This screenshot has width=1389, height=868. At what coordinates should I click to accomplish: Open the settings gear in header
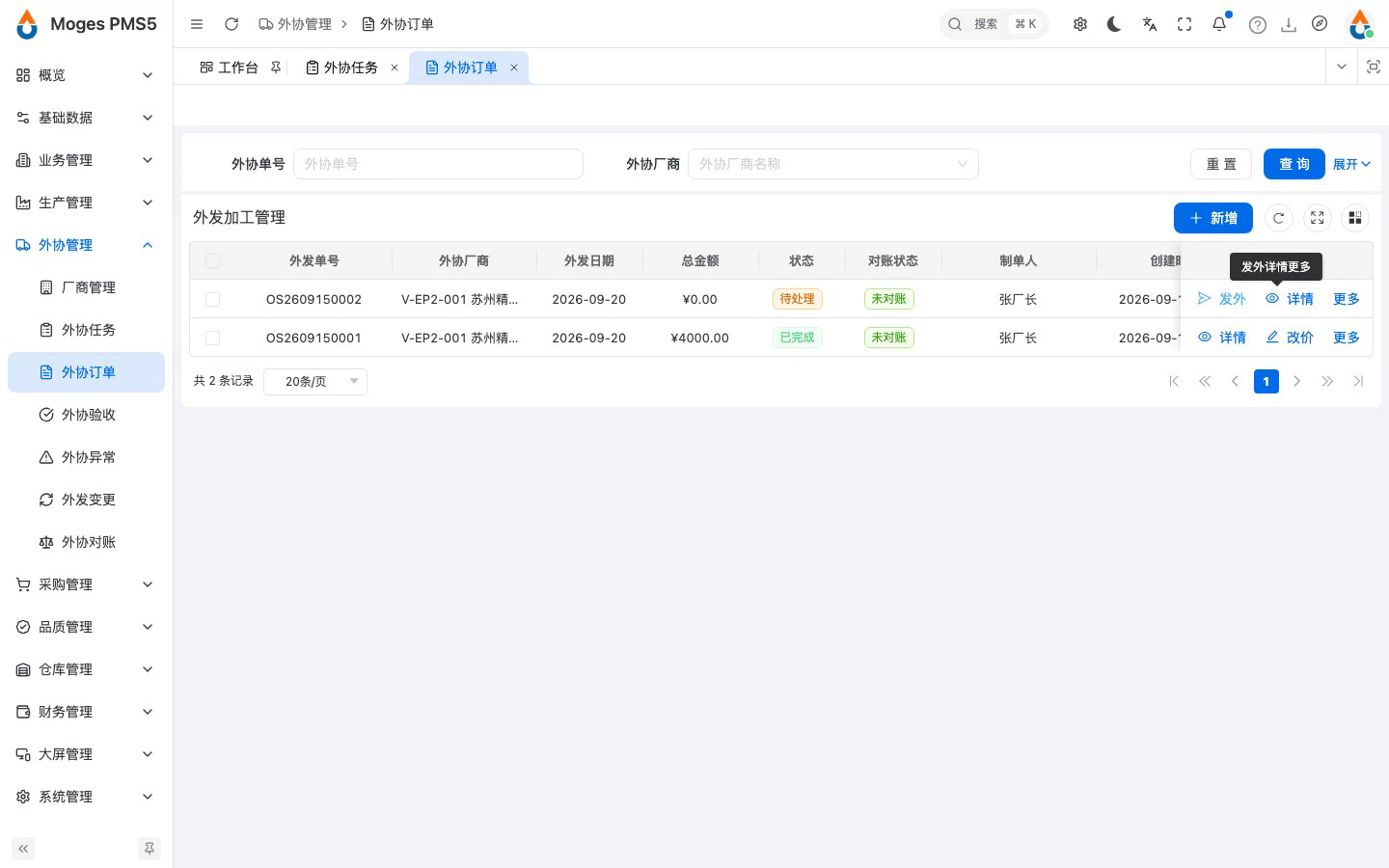point(1080,24)
